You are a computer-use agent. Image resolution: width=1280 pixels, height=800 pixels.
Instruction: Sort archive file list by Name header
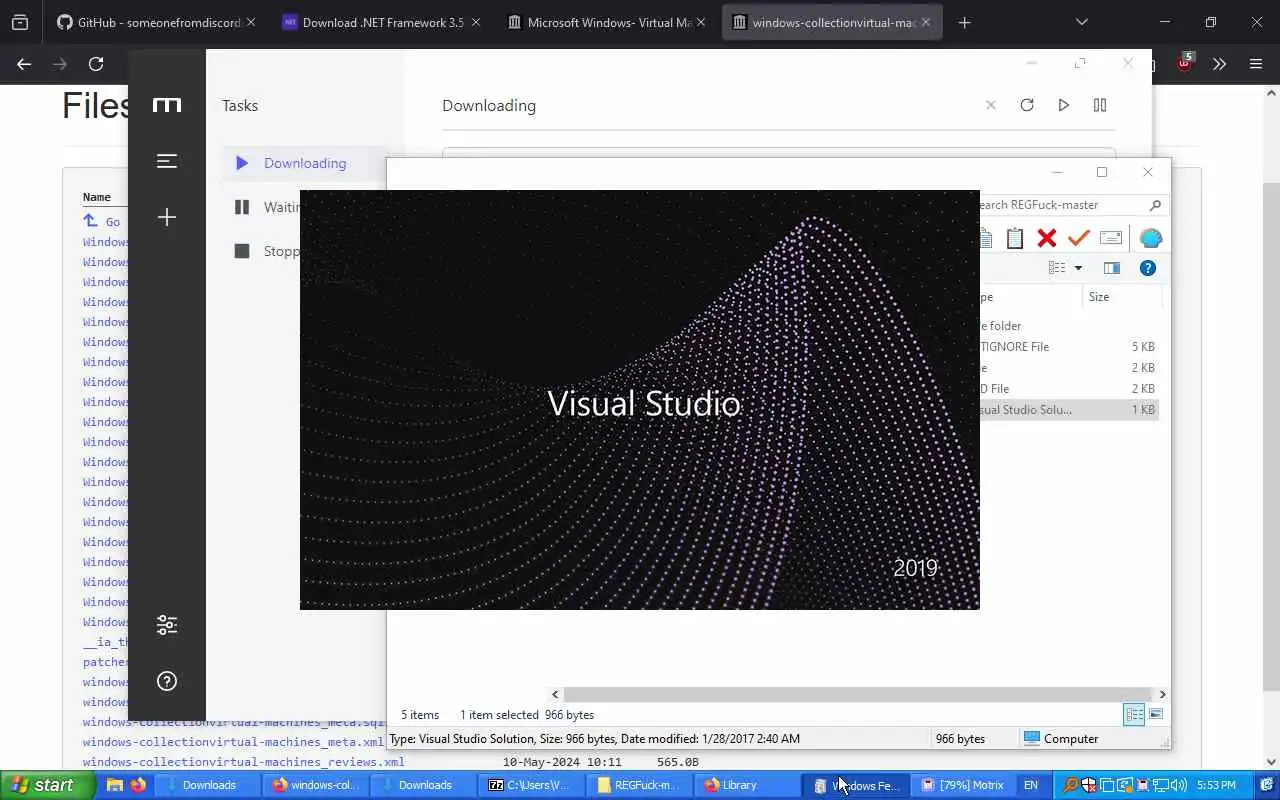click(97, 197)
